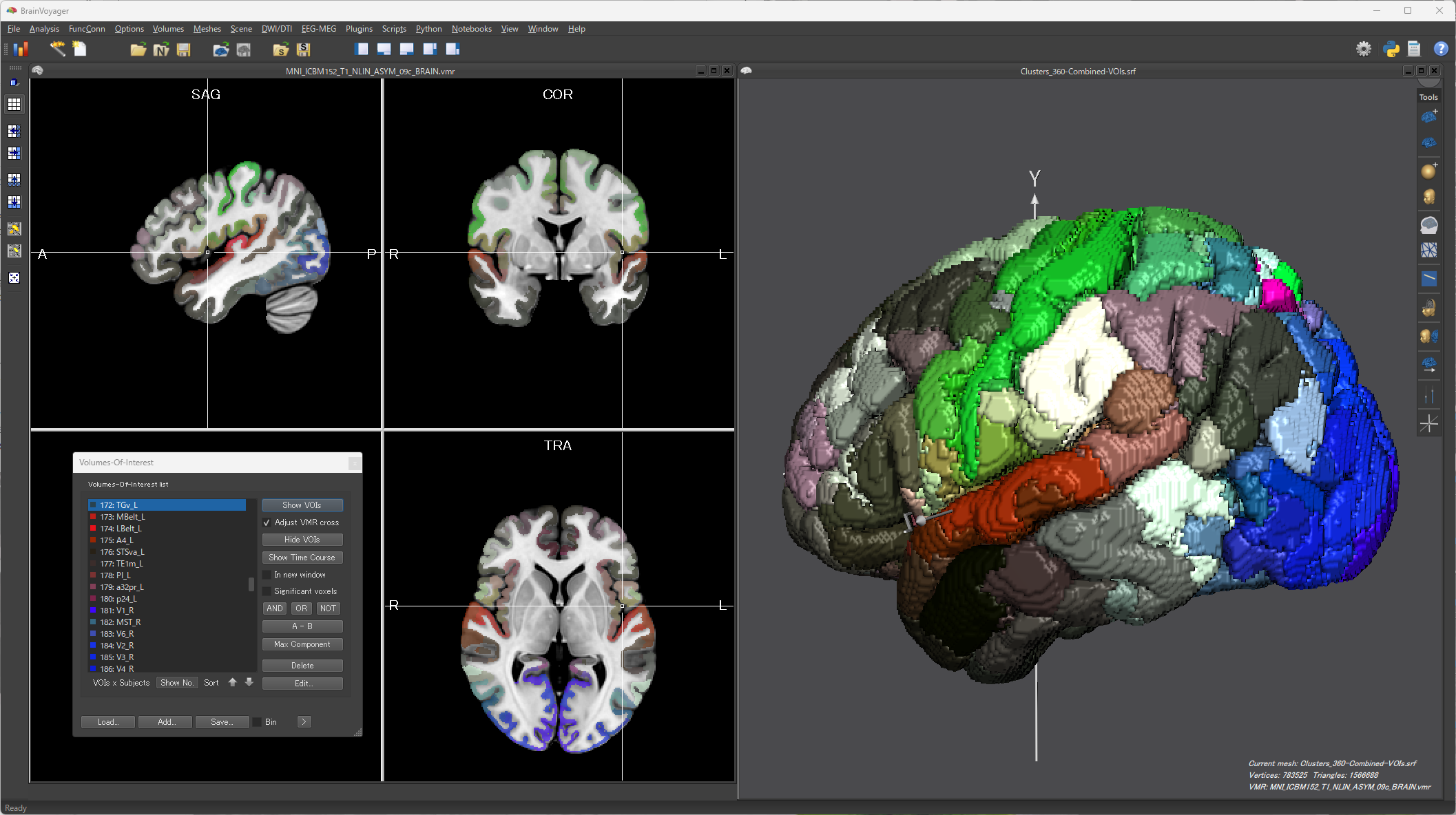Viewport: 1456px width, 815px height.
Task: Click the Show No. button
Action: point(177,683)
